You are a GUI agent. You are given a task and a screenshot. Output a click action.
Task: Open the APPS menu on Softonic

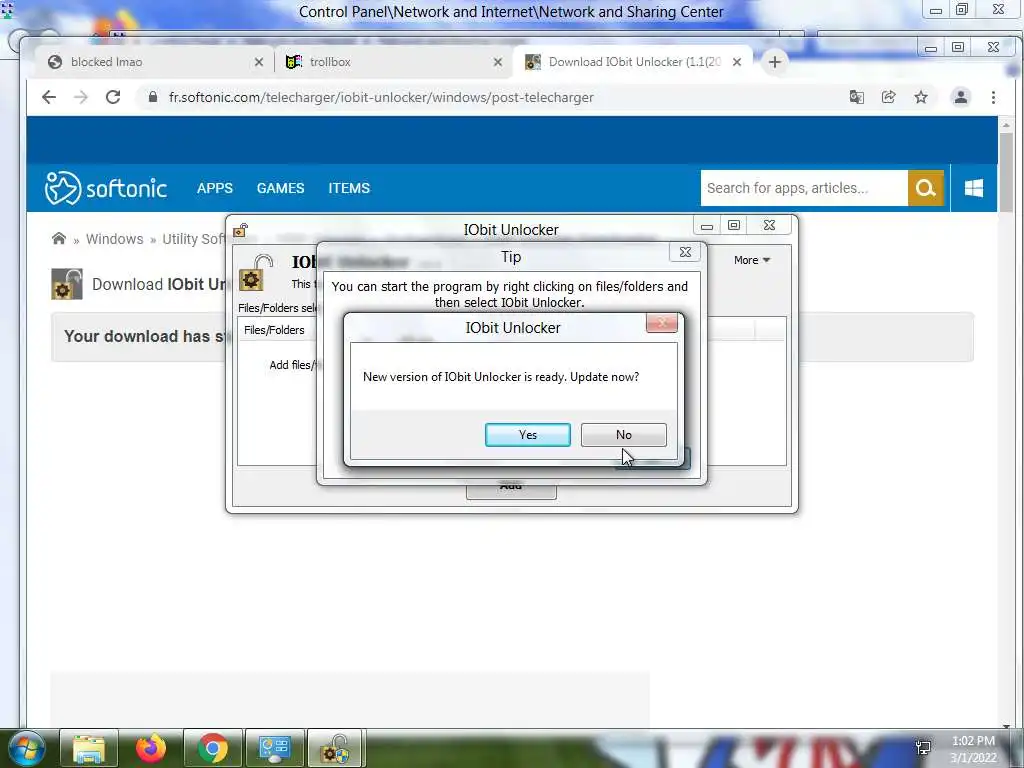click(215, 188)
